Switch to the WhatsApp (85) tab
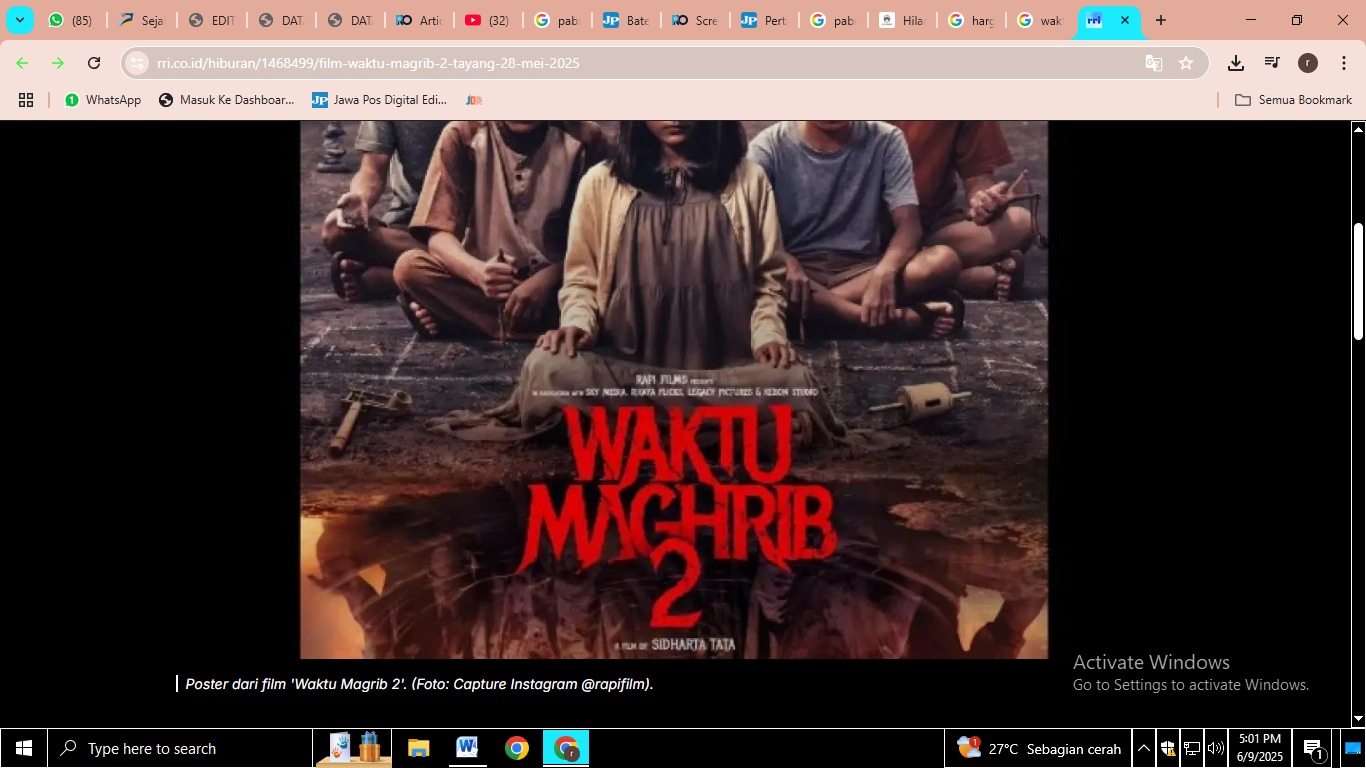The width and height of the screenshot is (1366, 768). coord(72,20)
